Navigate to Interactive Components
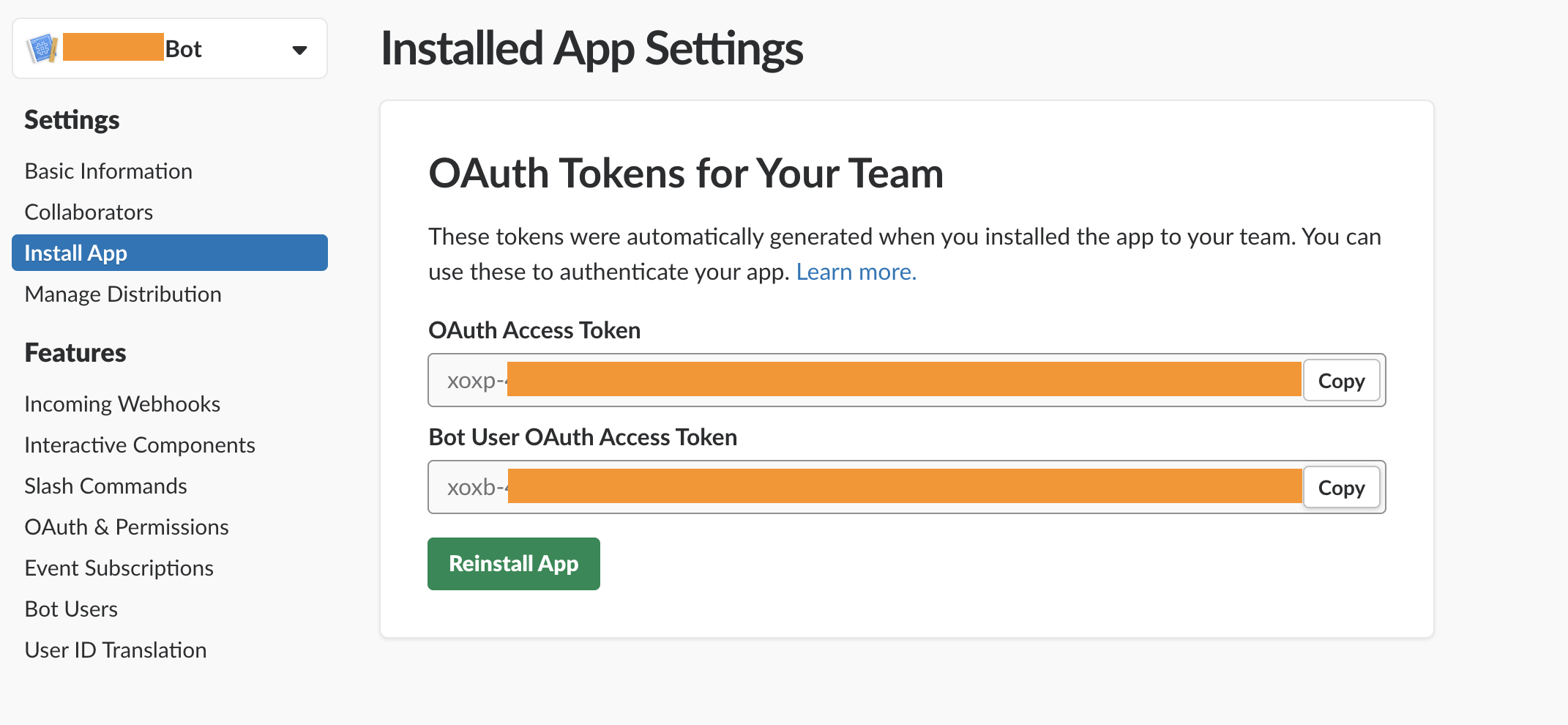Screen dimensions: 1568x725 point(140,445)
